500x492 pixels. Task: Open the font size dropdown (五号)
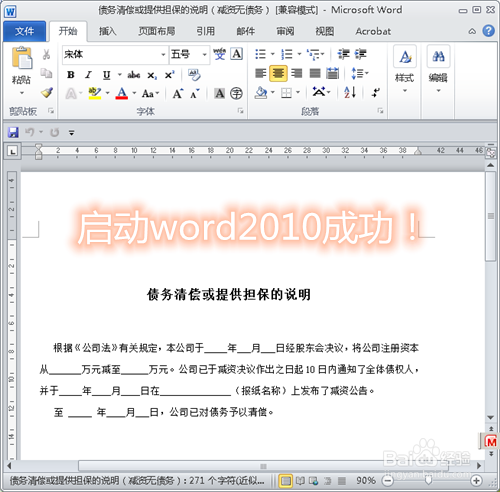click(204, 54)
